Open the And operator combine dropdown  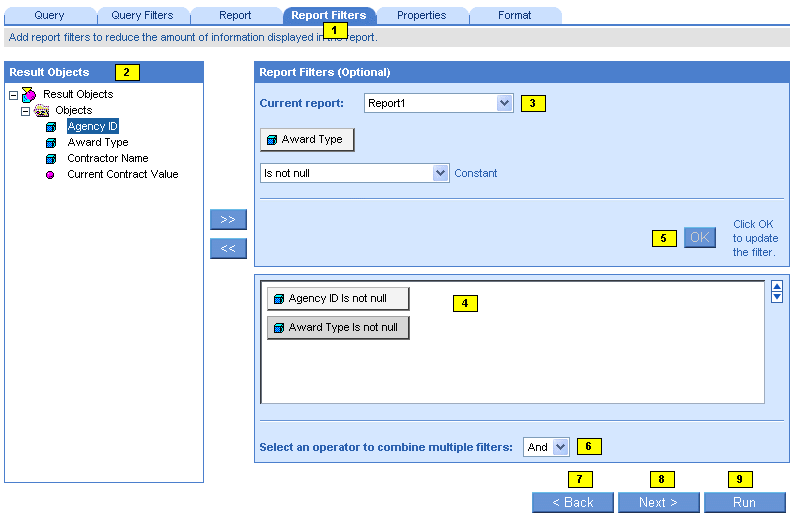pos(560,447)
